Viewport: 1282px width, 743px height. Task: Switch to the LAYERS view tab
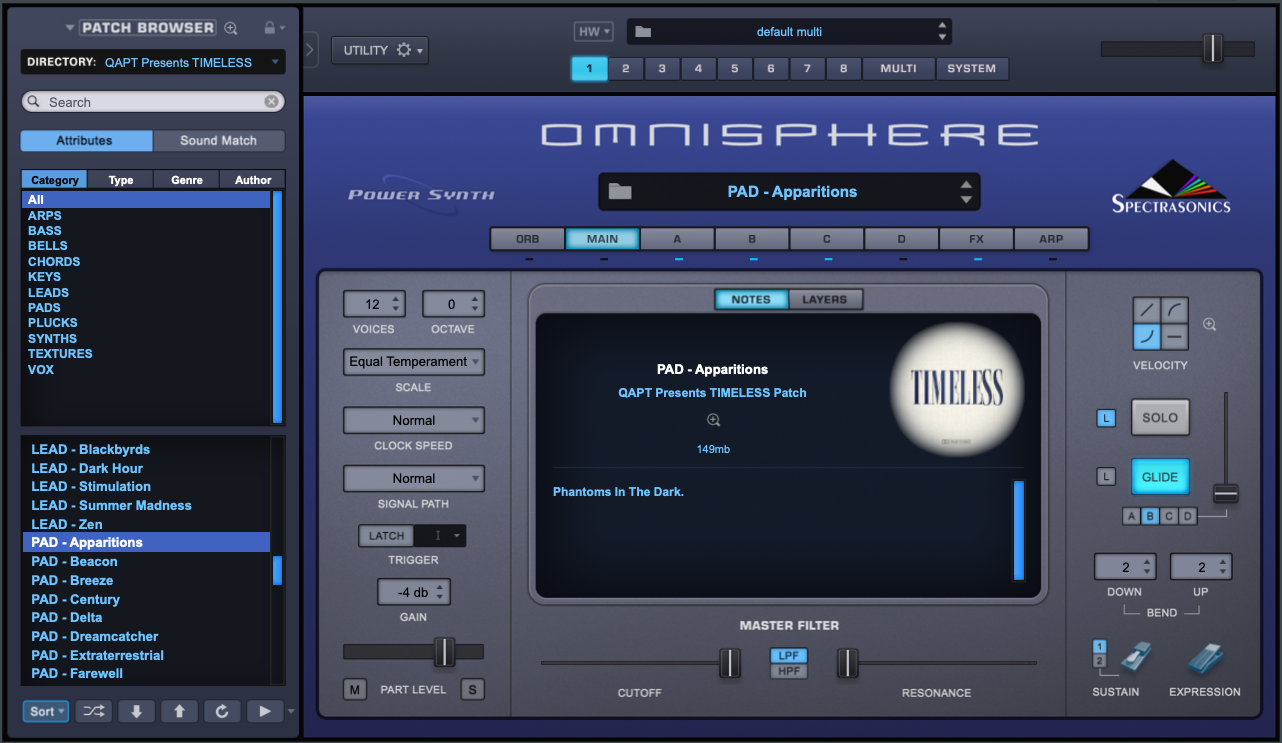click(x=825, y=299)
